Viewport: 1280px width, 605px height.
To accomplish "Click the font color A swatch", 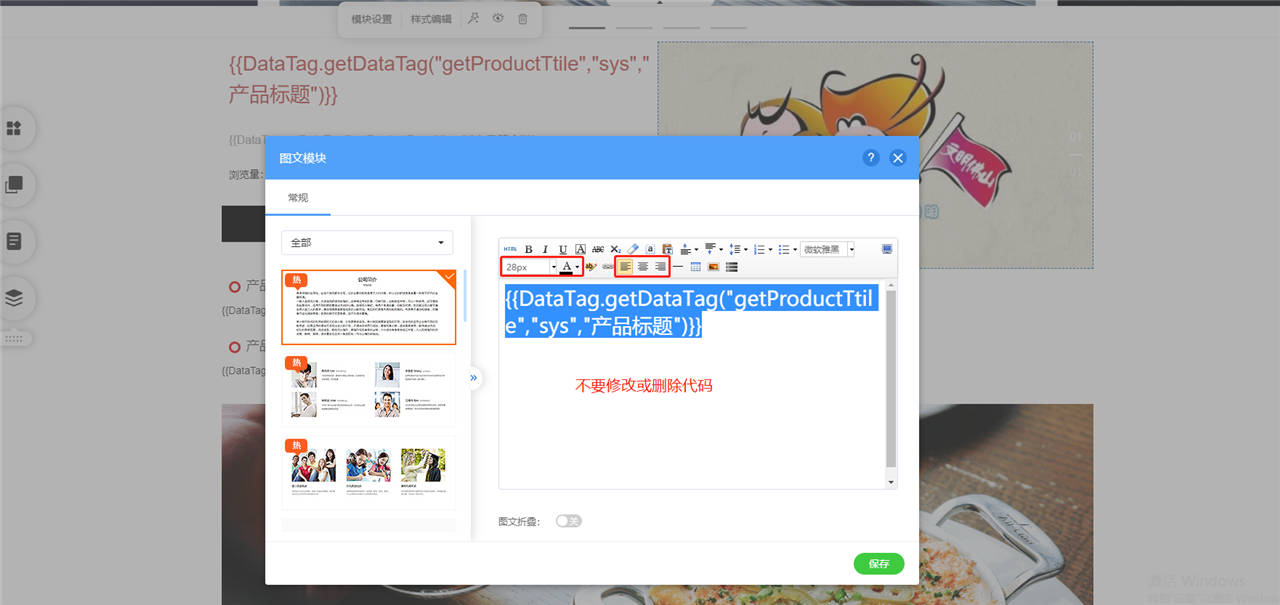I will coord(567,267).
